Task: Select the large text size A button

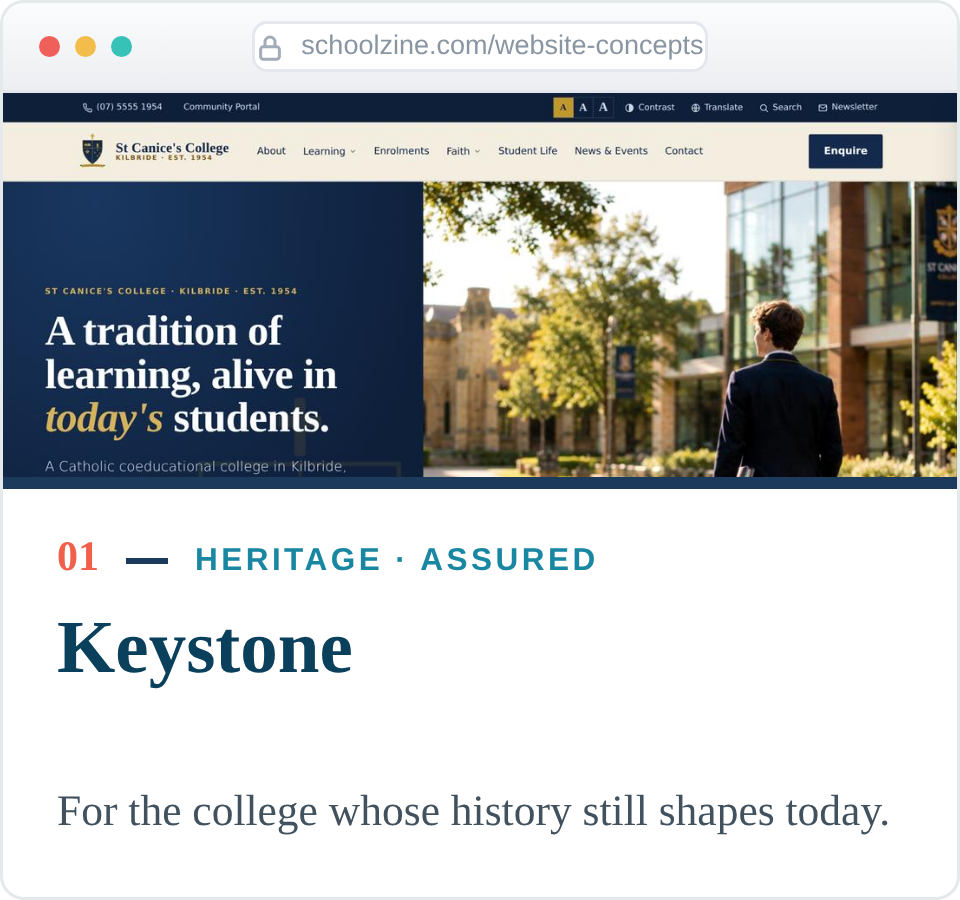Action: tap(603, 107)
